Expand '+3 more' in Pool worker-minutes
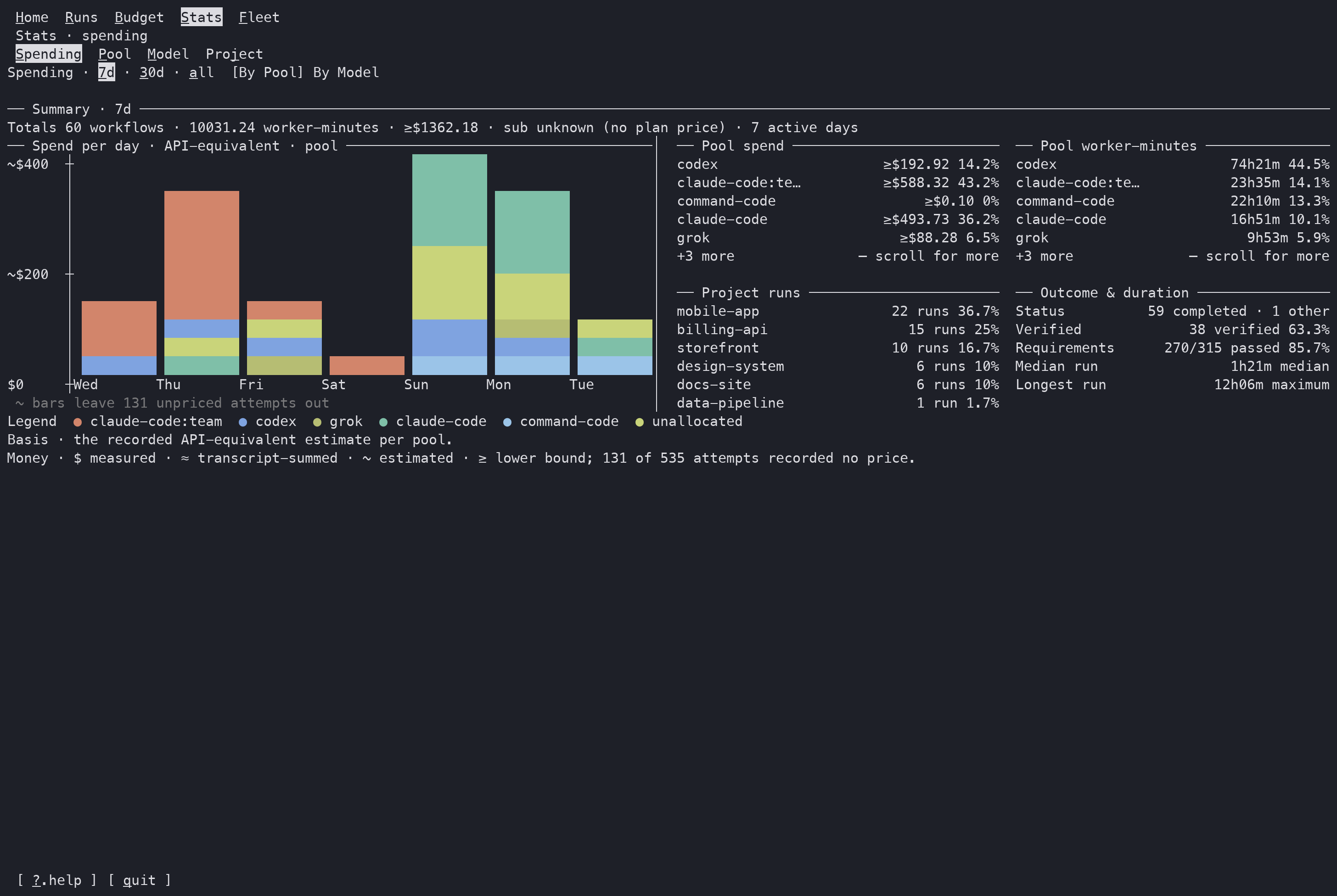1337x896 pixels. 1172,256
